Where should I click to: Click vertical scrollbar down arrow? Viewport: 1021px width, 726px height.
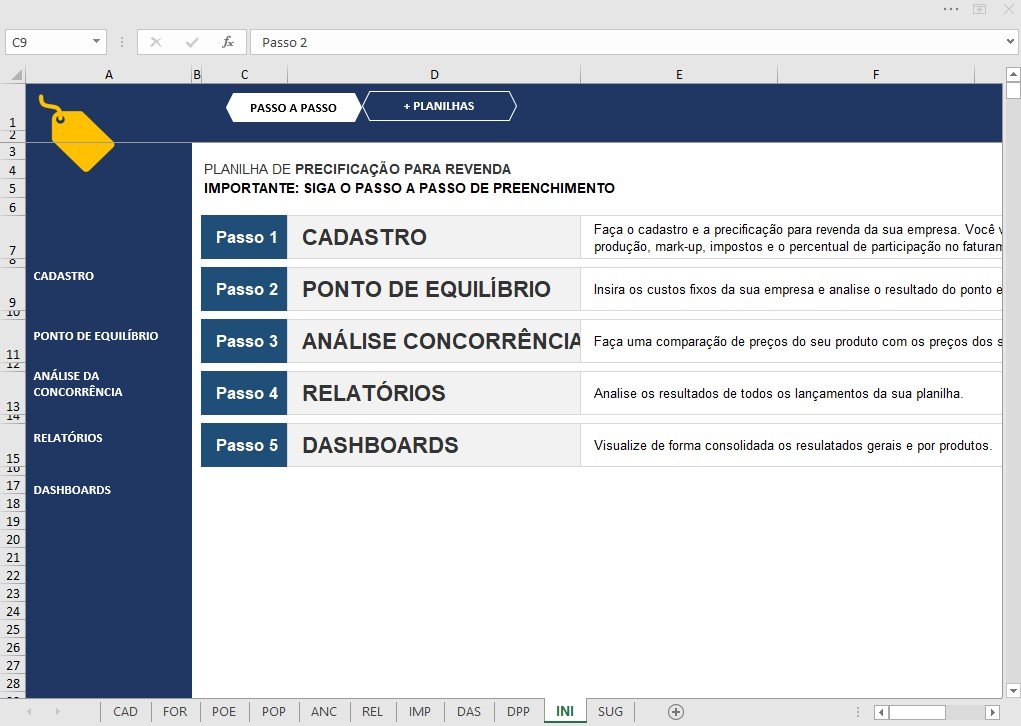(1013, 690)
